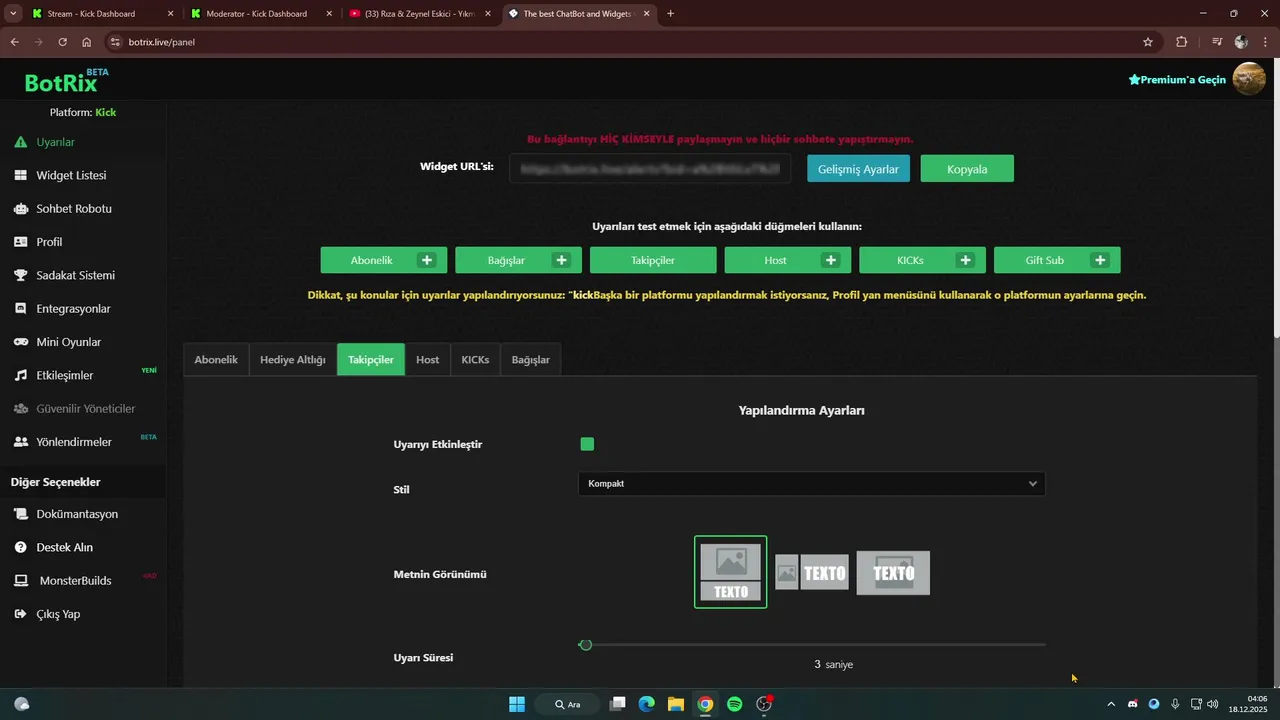Select text-over-image layout thumbnail

[893, 572]
